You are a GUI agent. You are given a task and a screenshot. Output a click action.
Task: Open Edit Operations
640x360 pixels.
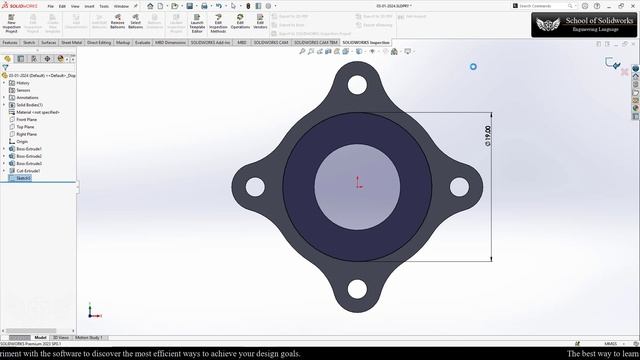pos(240,21)
